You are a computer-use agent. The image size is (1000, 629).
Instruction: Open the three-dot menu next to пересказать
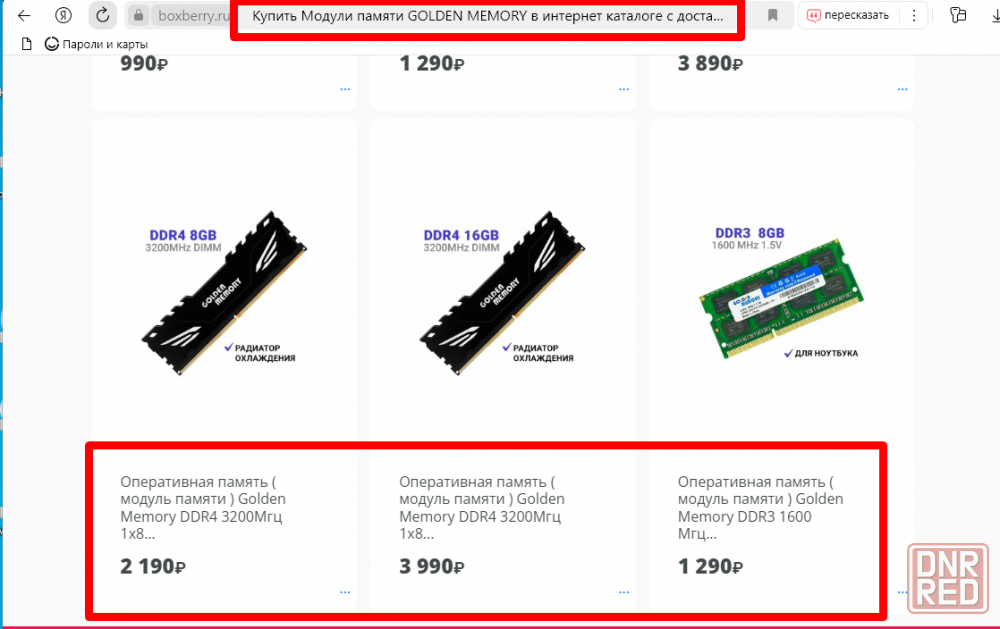pos(914,15)
